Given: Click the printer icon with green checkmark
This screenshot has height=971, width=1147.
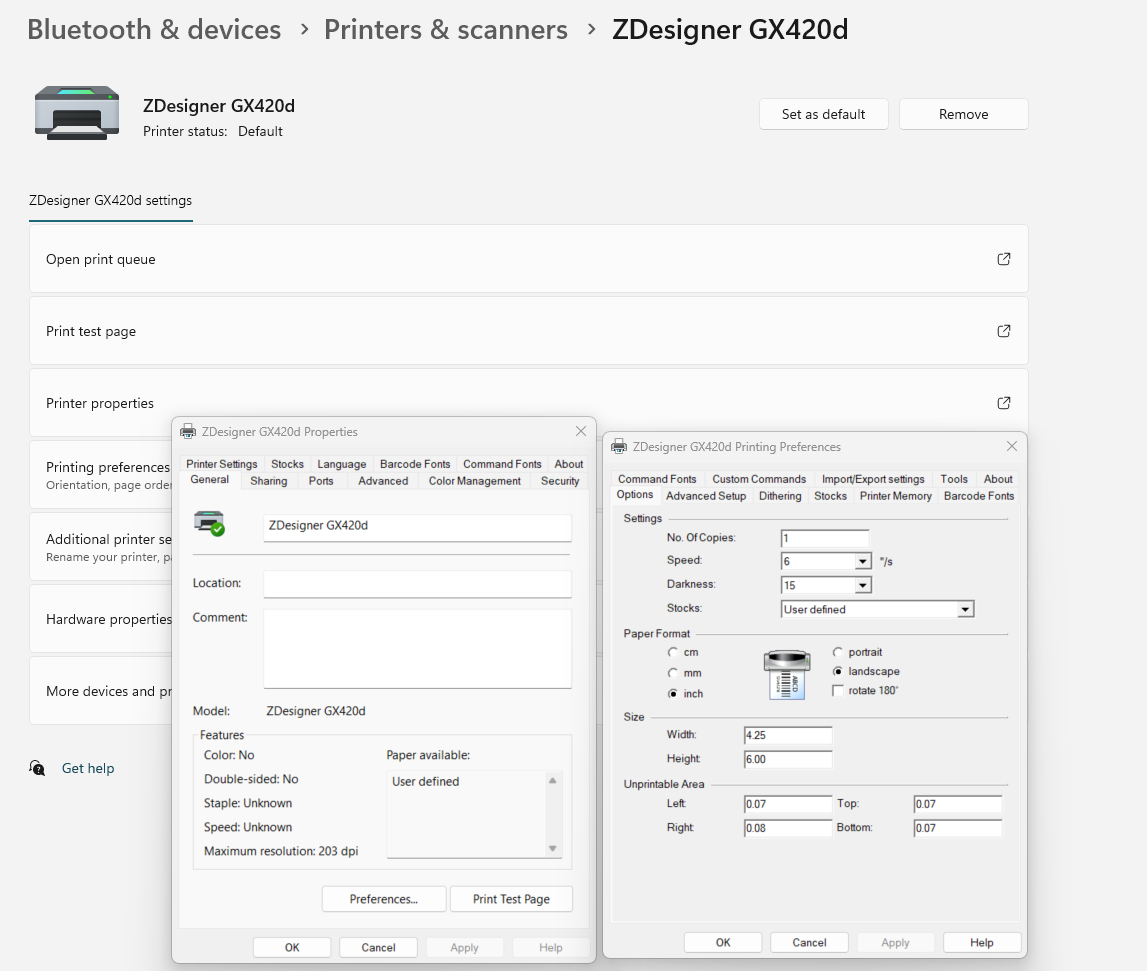Looking at the screenshot, I should 210,523.
